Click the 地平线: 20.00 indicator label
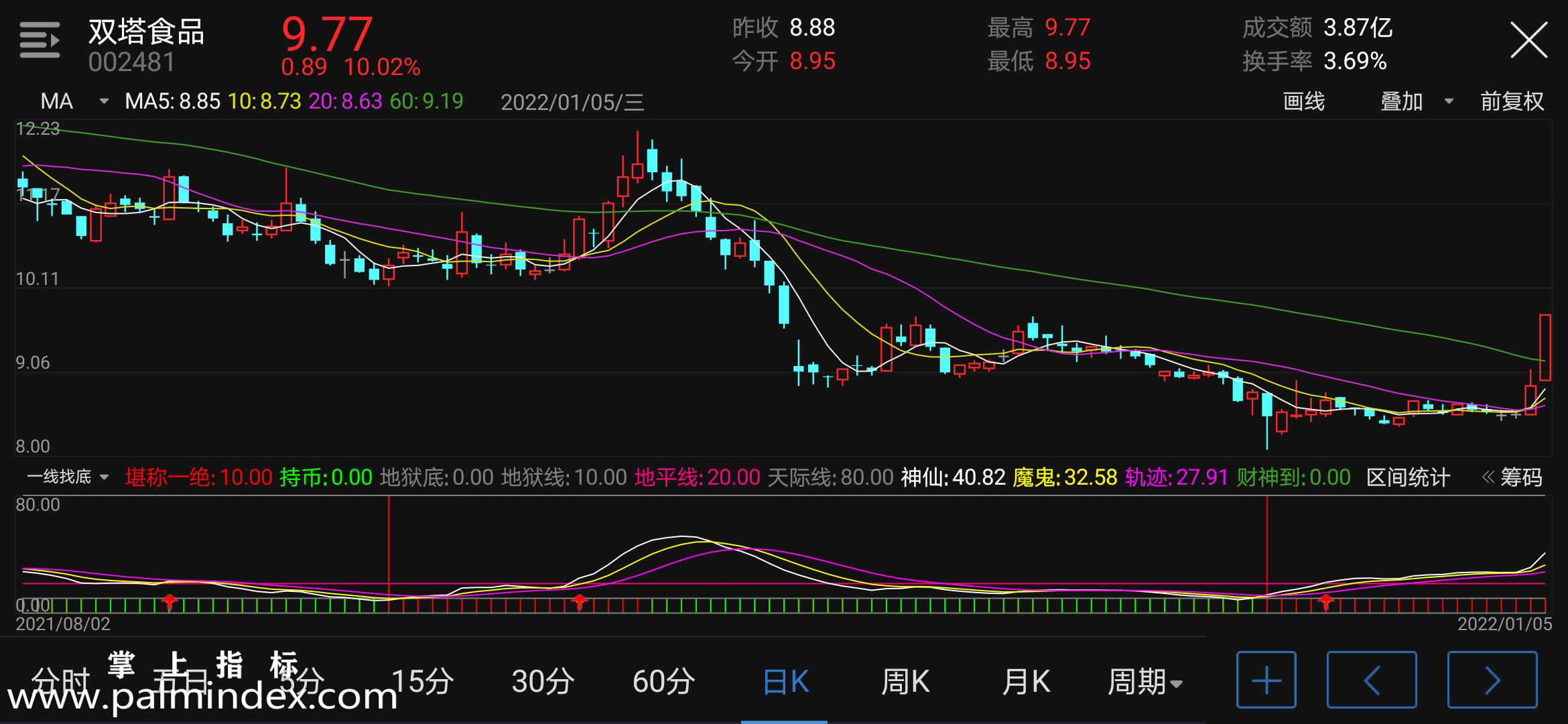Viewport: 1568px width, 724px height. point(697,477)
